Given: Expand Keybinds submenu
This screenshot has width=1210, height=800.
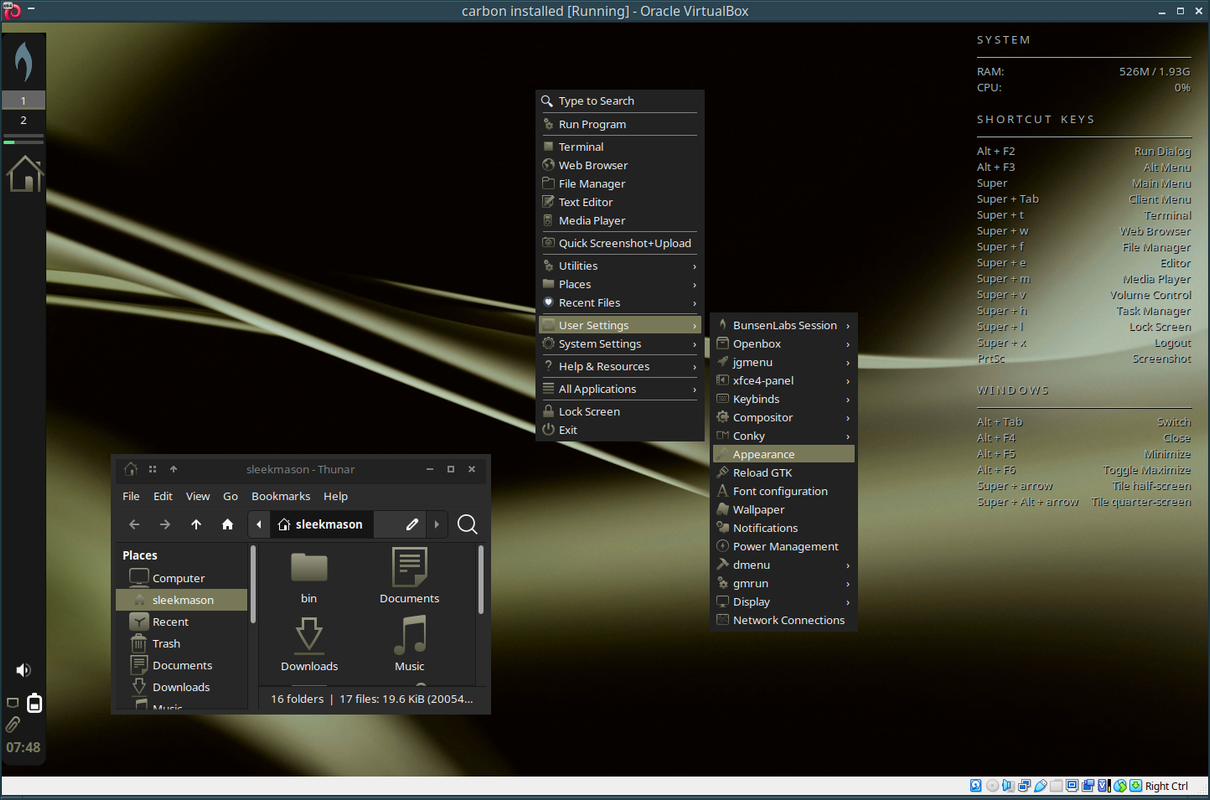Looking at the screenshot, I should (x=784, y=399).
